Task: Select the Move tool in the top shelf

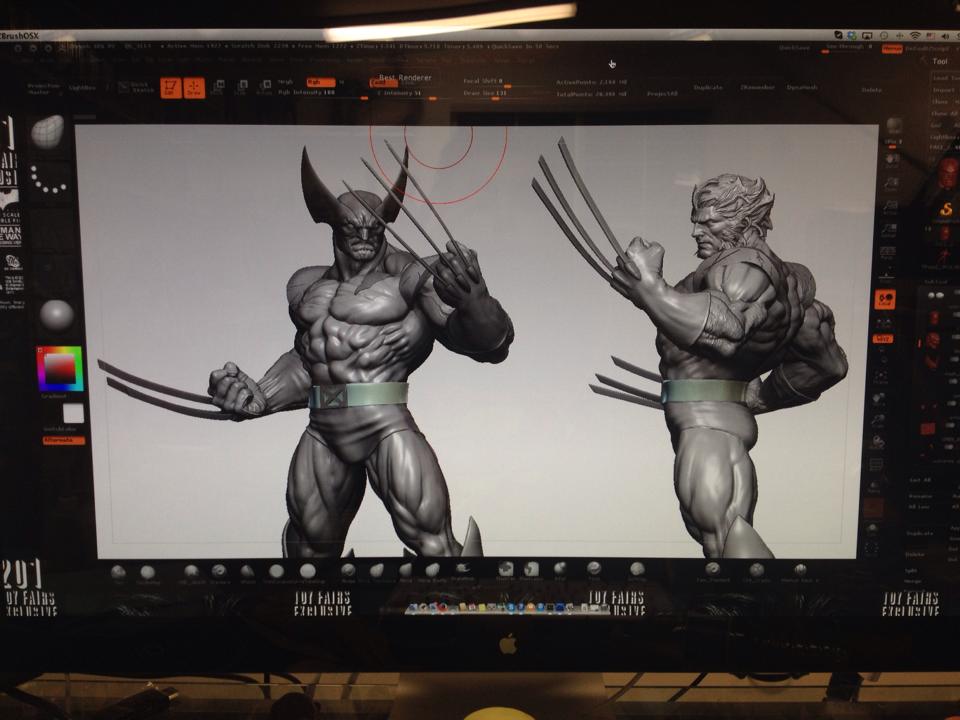Action: tap(217, 88)
